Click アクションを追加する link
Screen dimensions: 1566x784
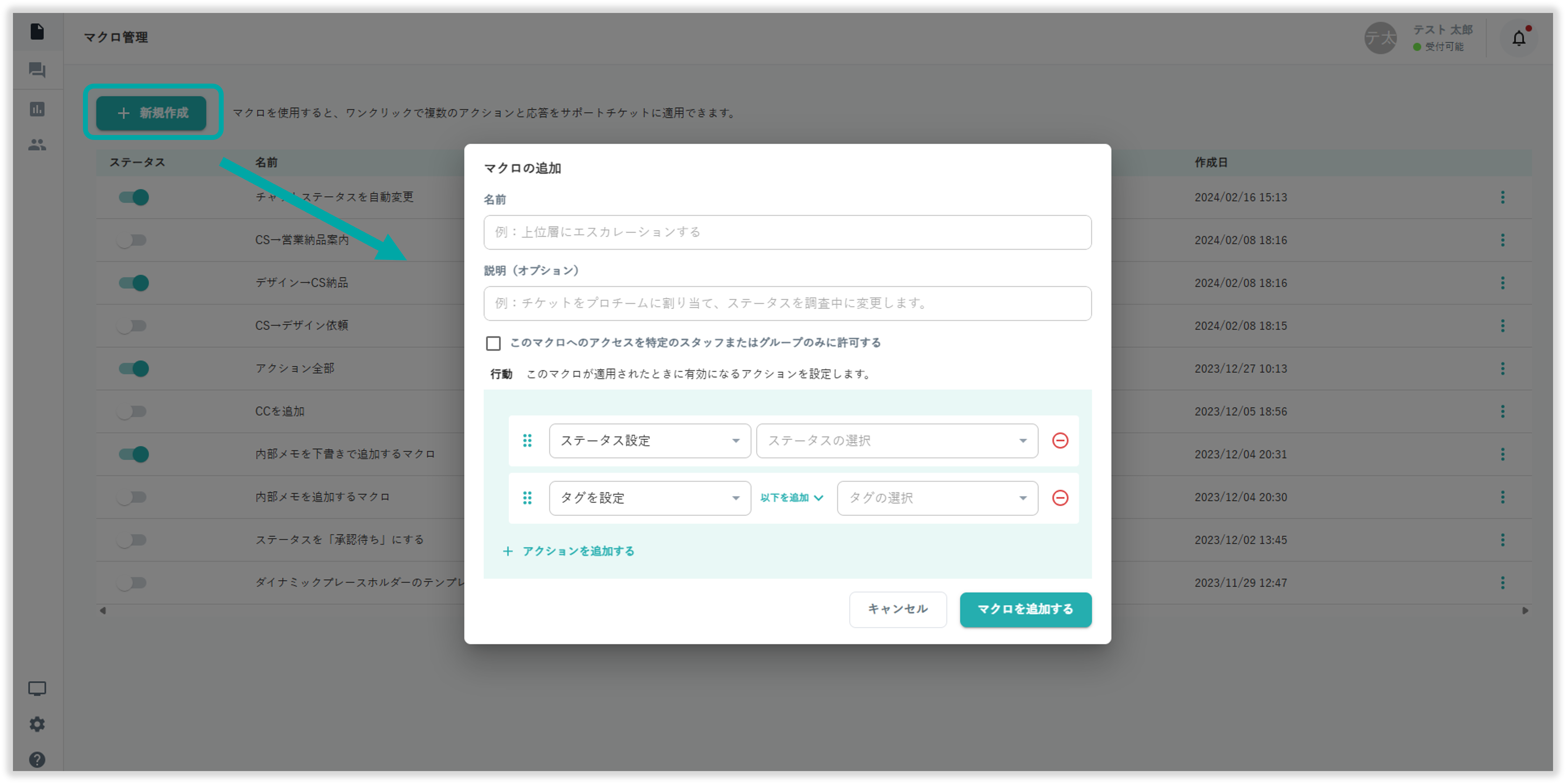569,551
